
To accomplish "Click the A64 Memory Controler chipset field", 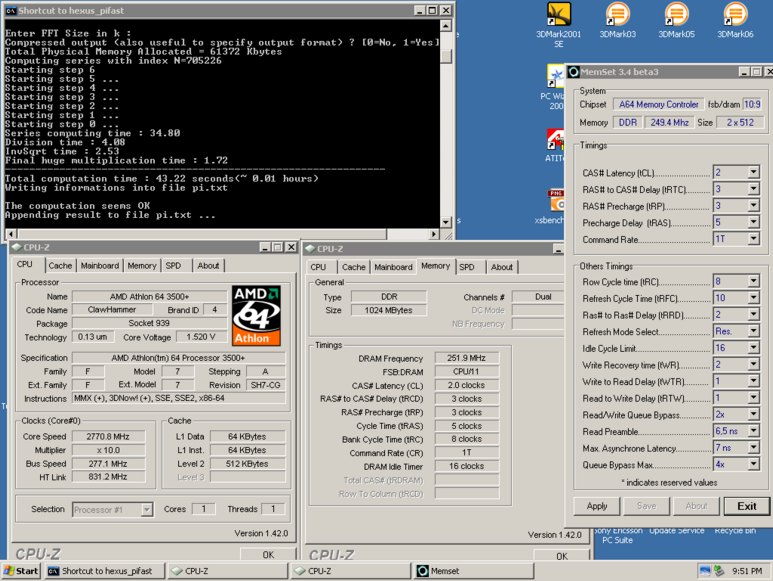I will tap(659, 104).
